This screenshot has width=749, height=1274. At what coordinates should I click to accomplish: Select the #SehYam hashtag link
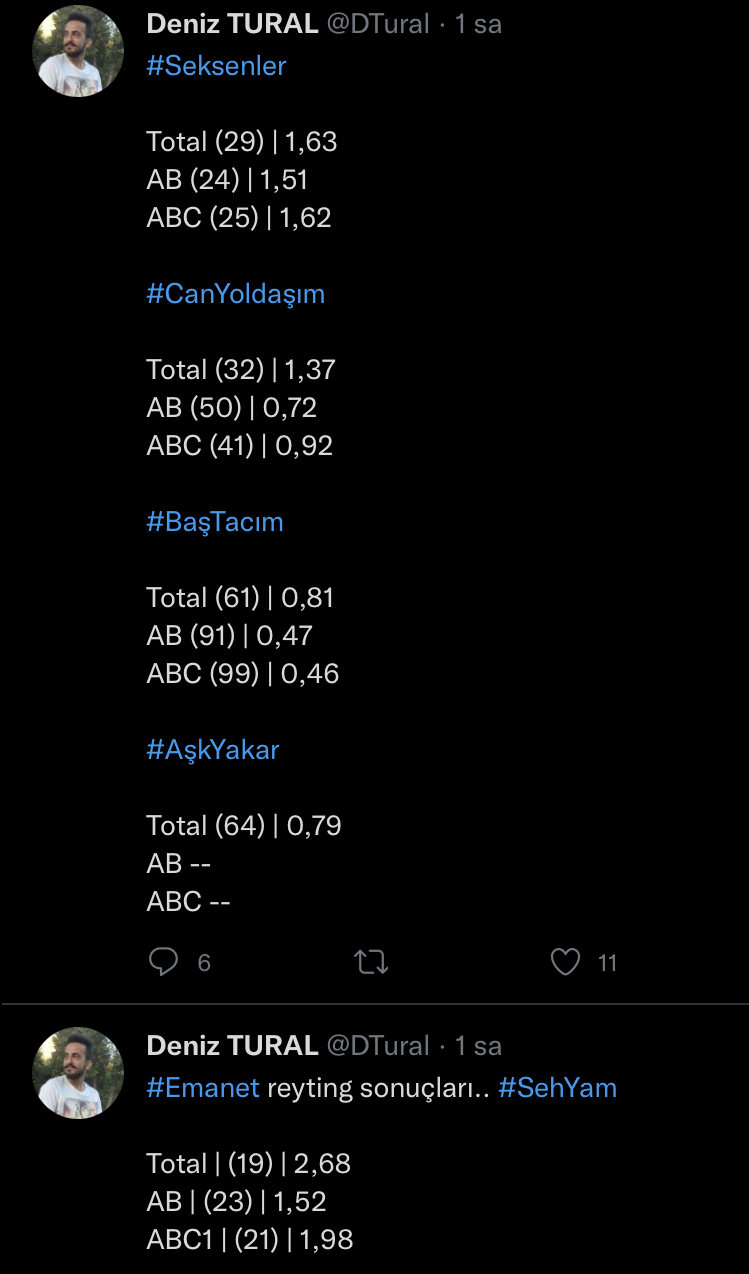557,1088
